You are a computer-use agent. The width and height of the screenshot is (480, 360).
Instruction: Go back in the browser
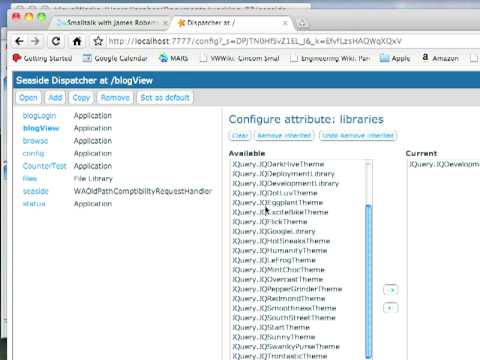click(x=19, y=41)
